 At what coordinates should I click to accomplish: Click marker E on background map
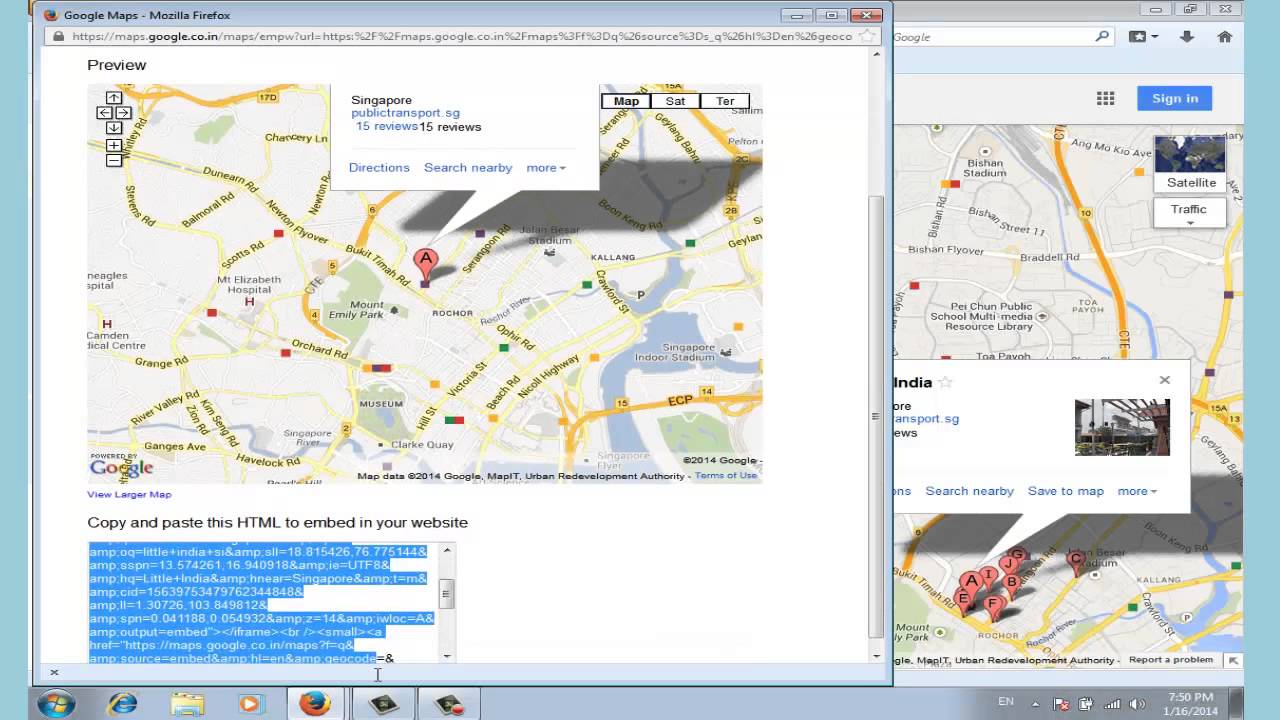pyautogui.click(x=963, y=600)
